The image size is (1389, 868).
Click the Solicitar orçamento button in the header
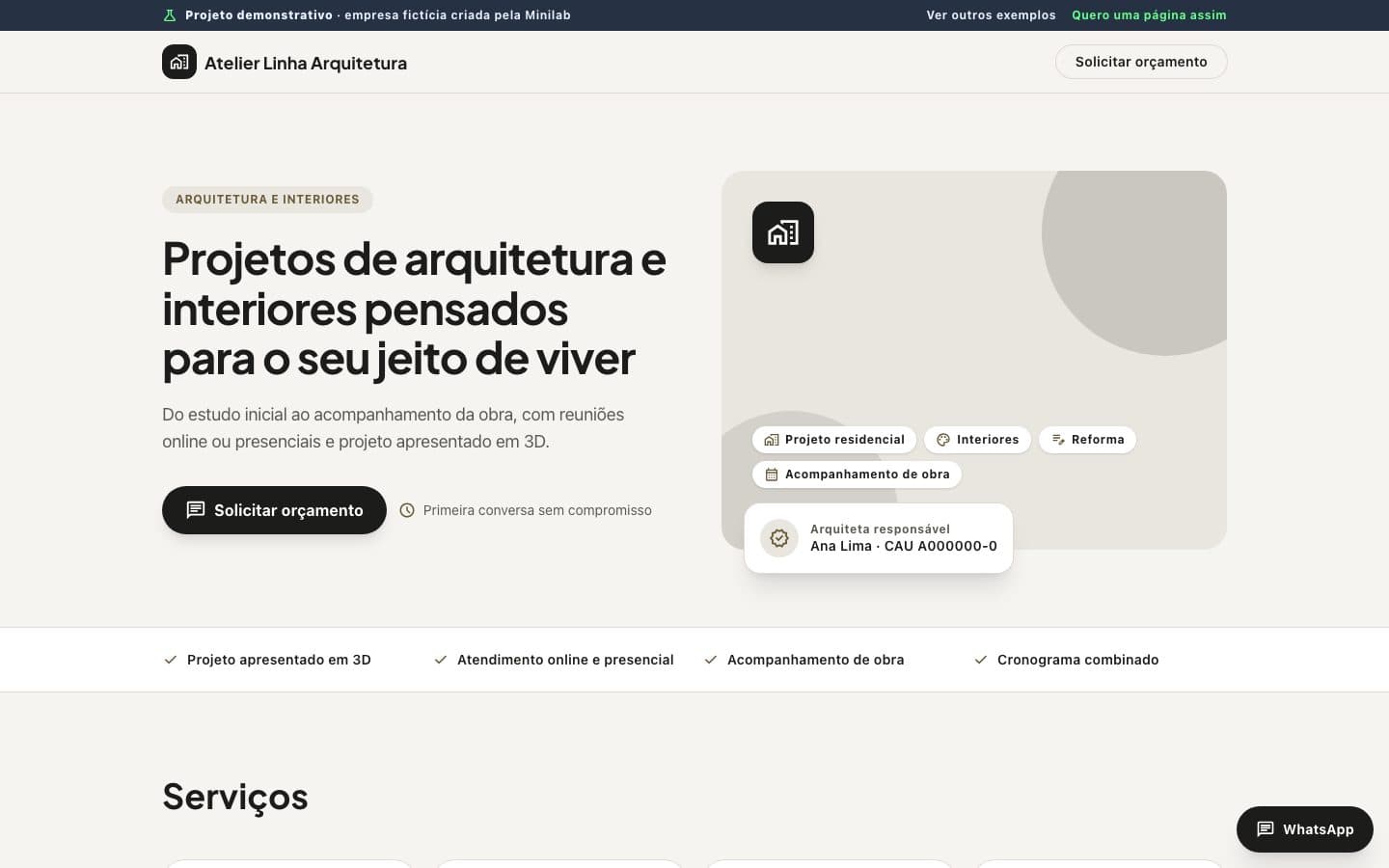click(x=1141, y=62)
